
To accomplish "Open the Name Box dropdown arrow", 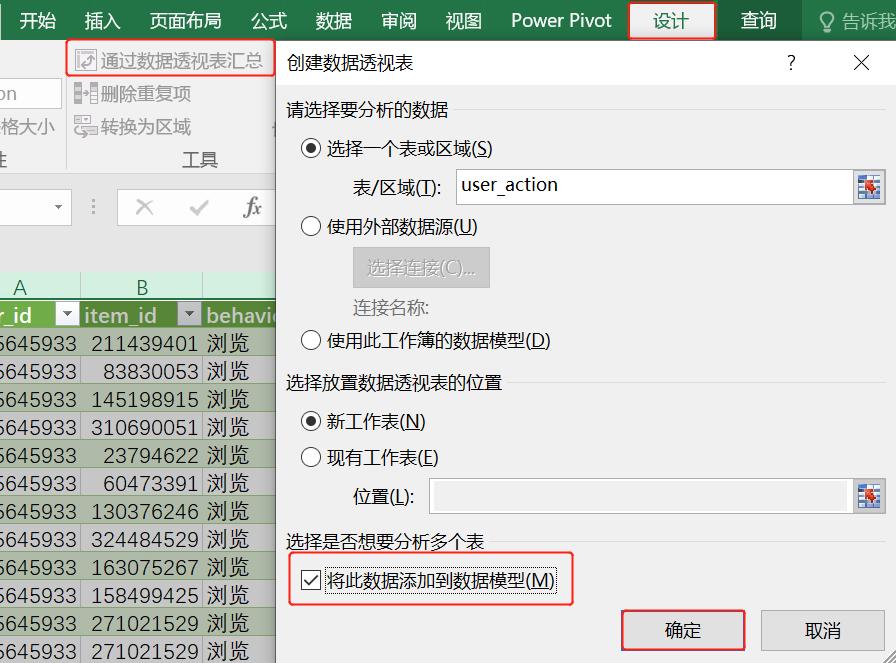I will coord(58,207).
